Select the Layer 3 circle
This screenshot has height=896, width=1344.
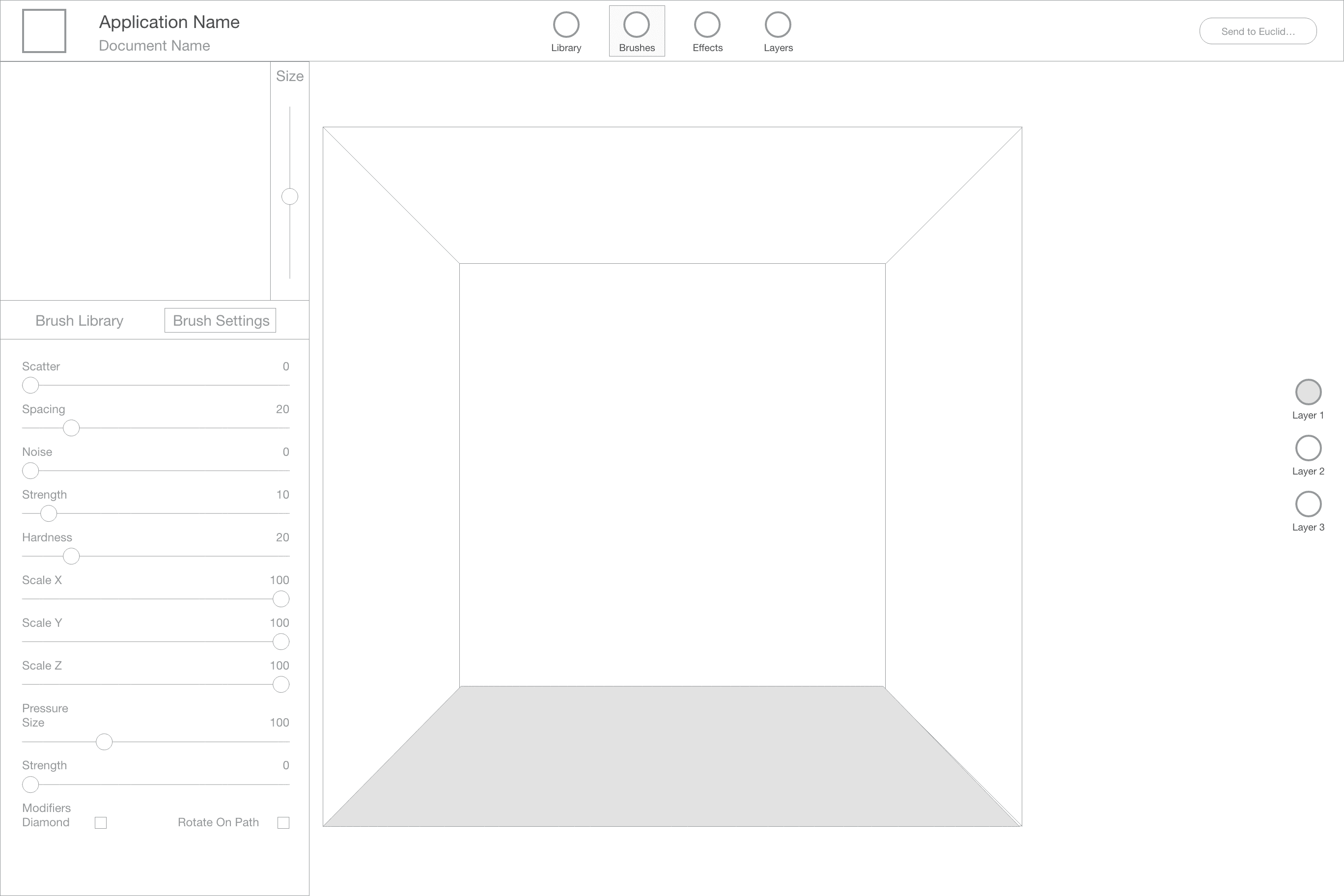click(1308, 504)
